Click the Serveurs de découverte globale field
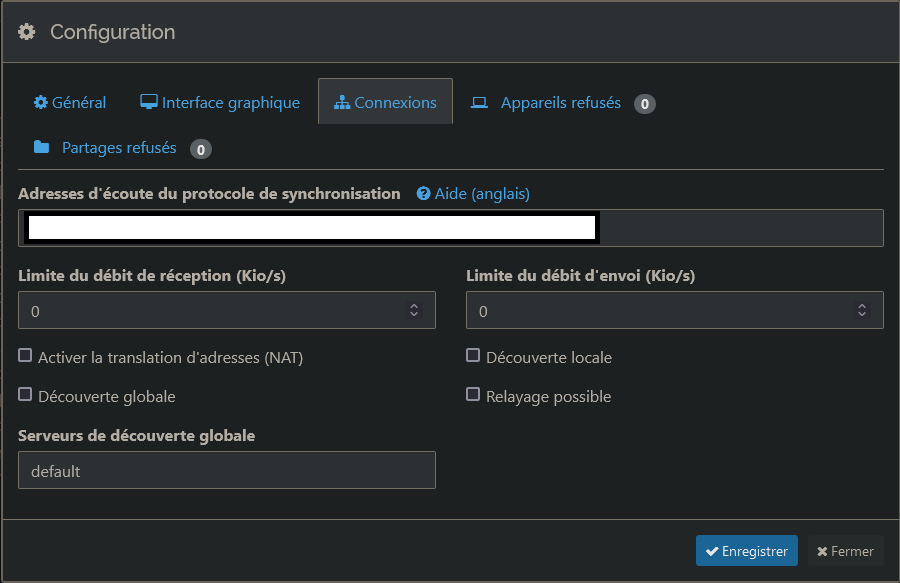 (227, 470)
